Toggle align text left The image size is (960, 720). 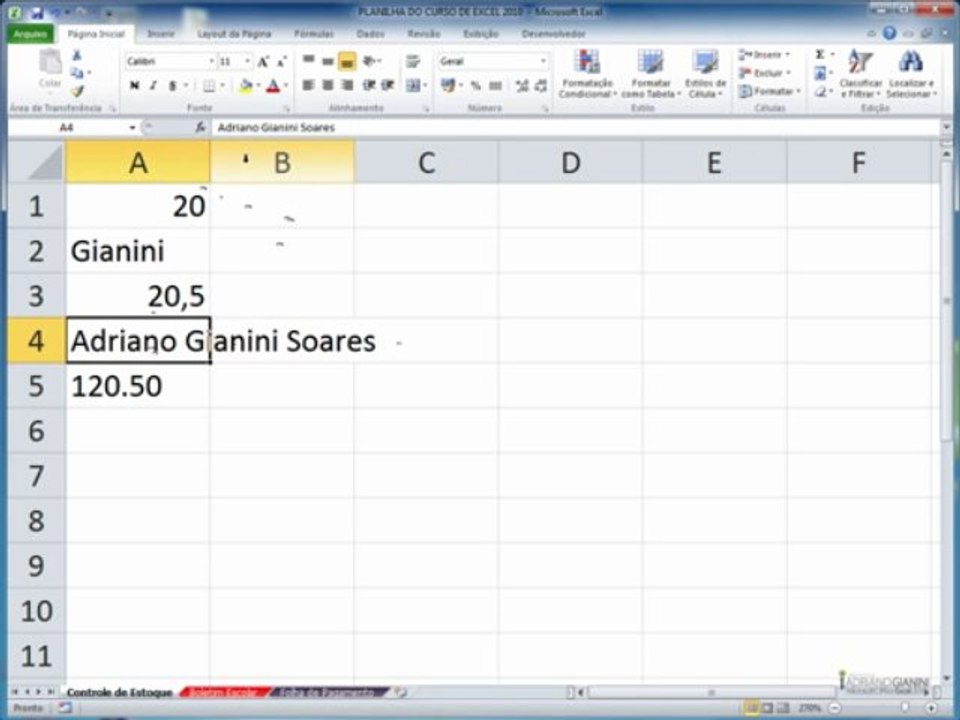point(309,85)
